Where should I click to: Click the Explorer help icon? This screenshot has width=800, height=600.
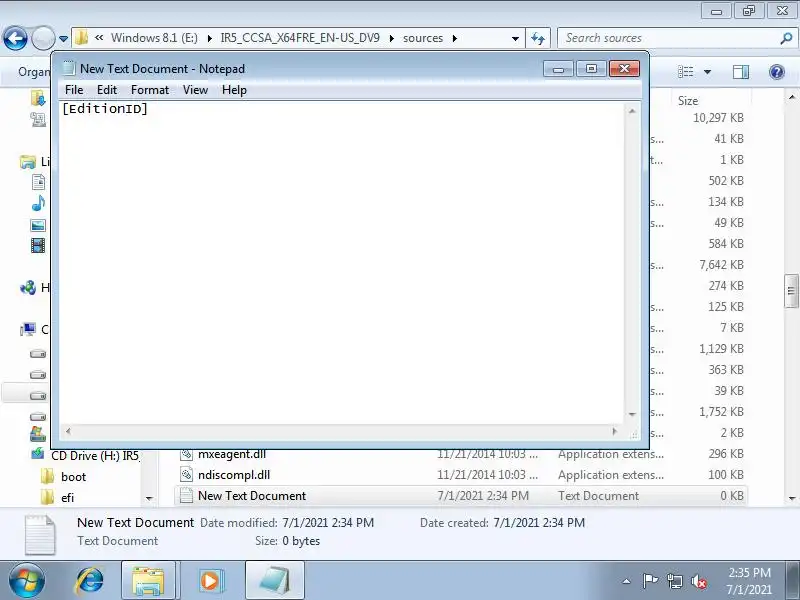777,71
